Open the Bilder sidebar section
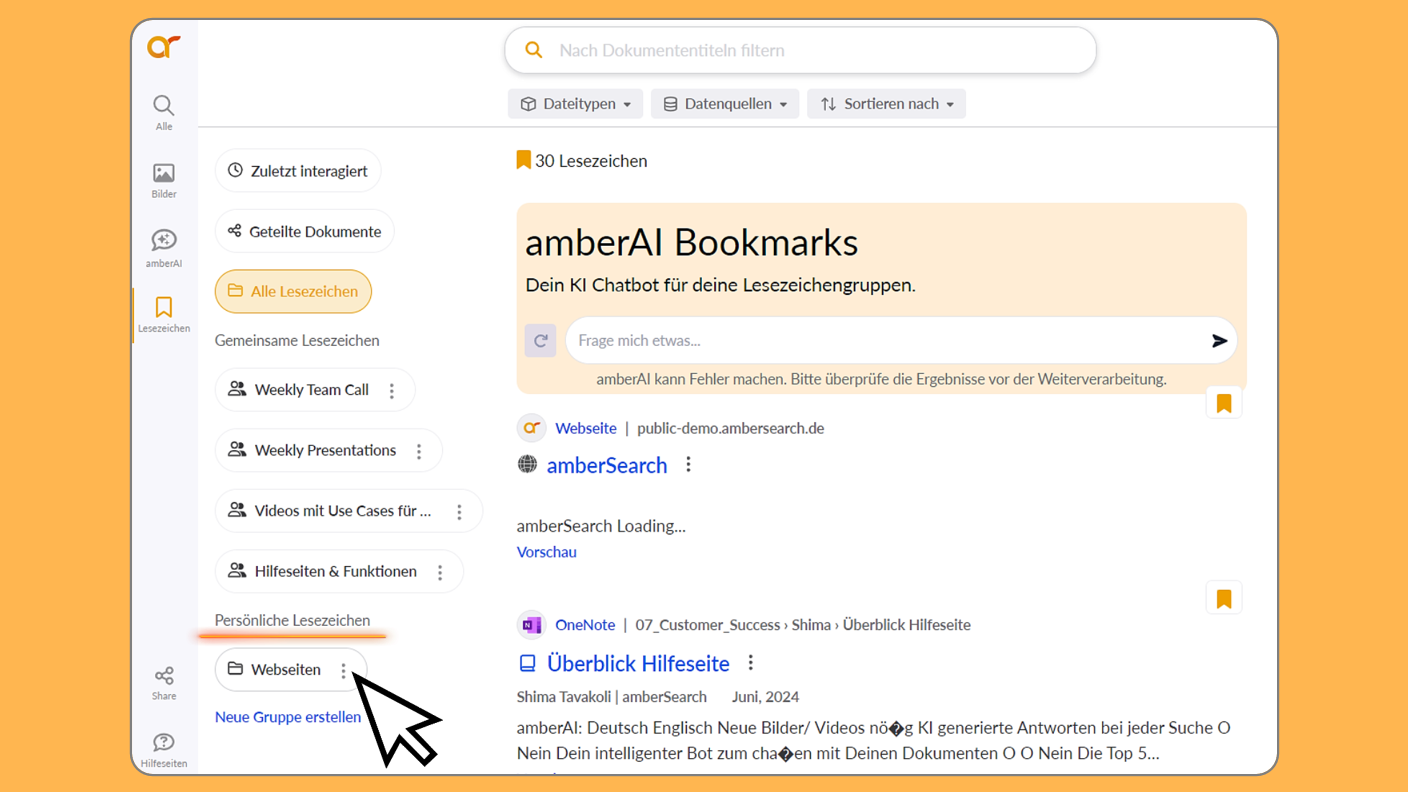The width and height of the screenshot is (1408, 792). click(164, 180)
